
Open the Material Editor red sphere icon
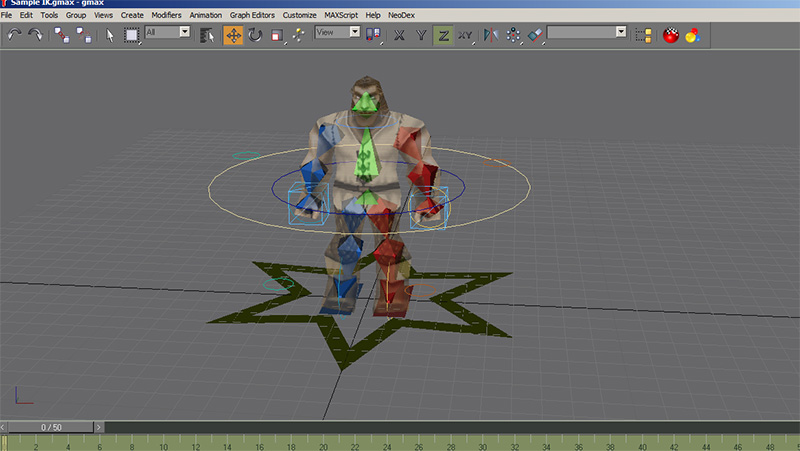670,35
